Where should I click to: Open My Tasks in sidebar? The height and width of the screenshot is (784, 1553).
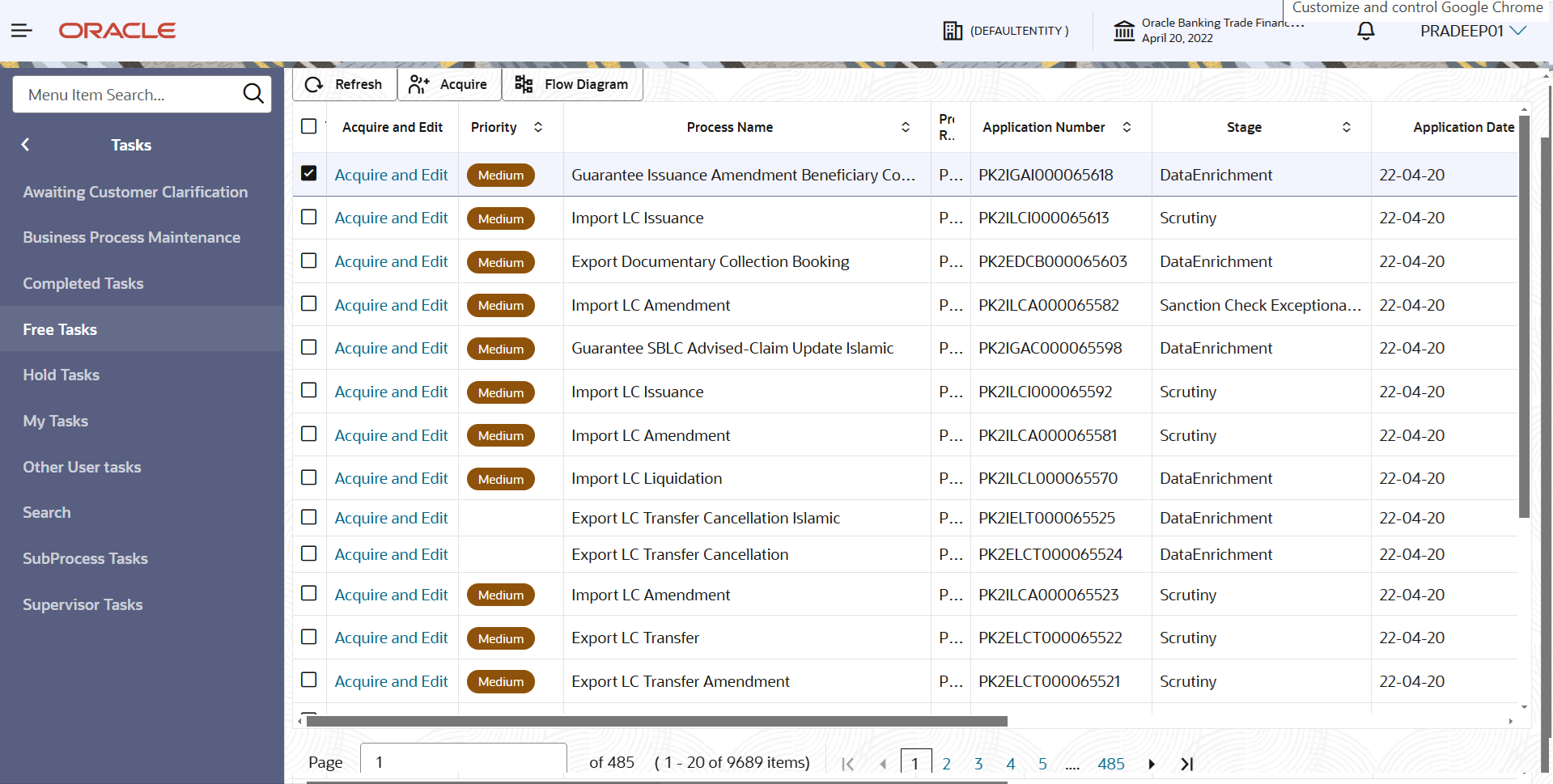point(56,421)
